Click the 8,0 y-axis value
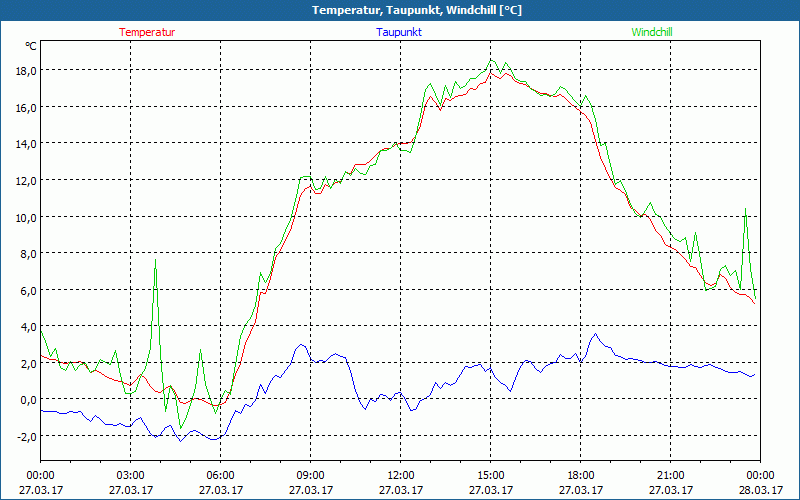The width and height of the screenshot is (800, 500). [x=28, y=254]
